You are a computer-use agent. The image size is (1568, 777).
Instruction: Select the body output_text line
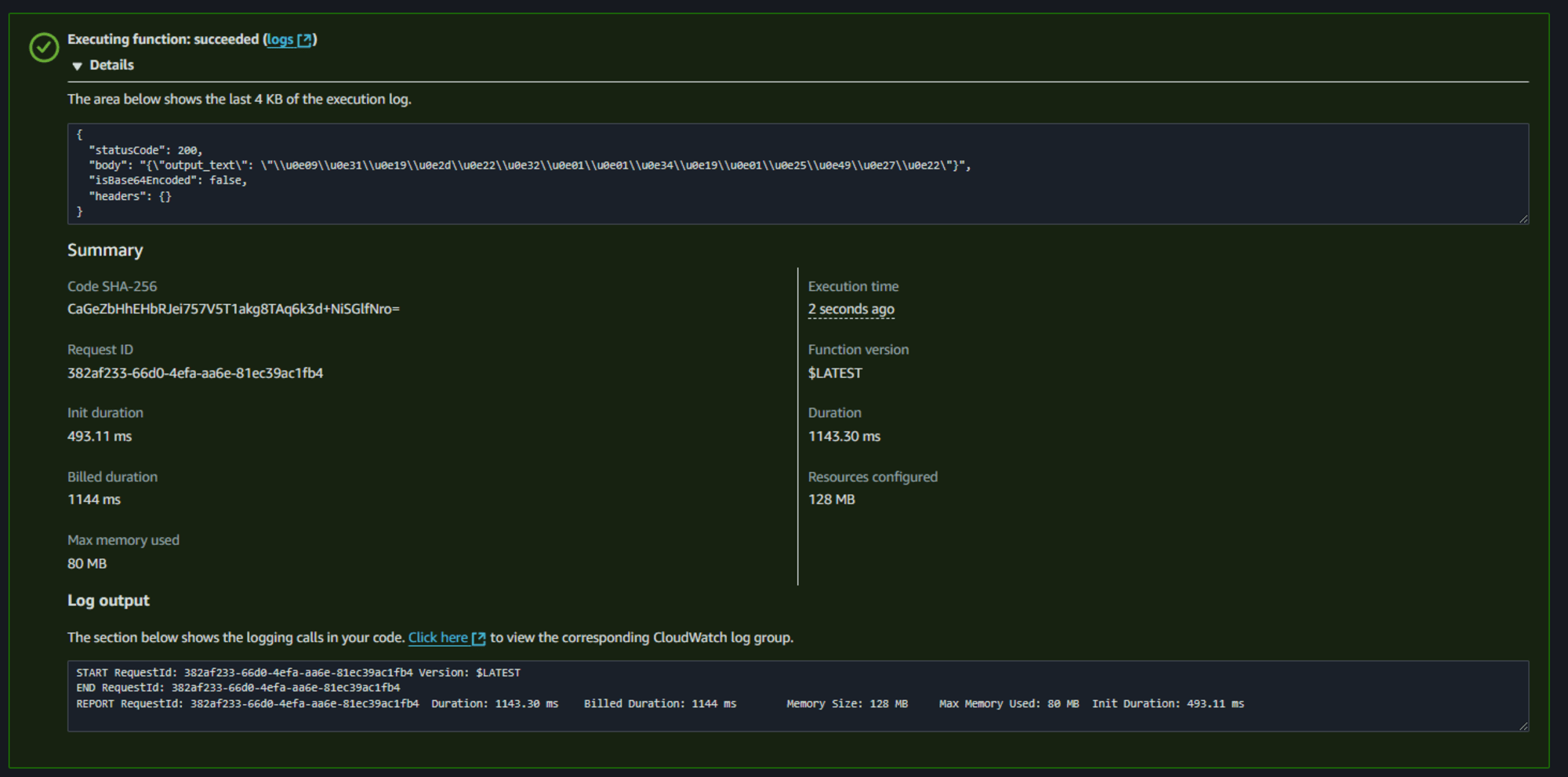coord(530,165)
